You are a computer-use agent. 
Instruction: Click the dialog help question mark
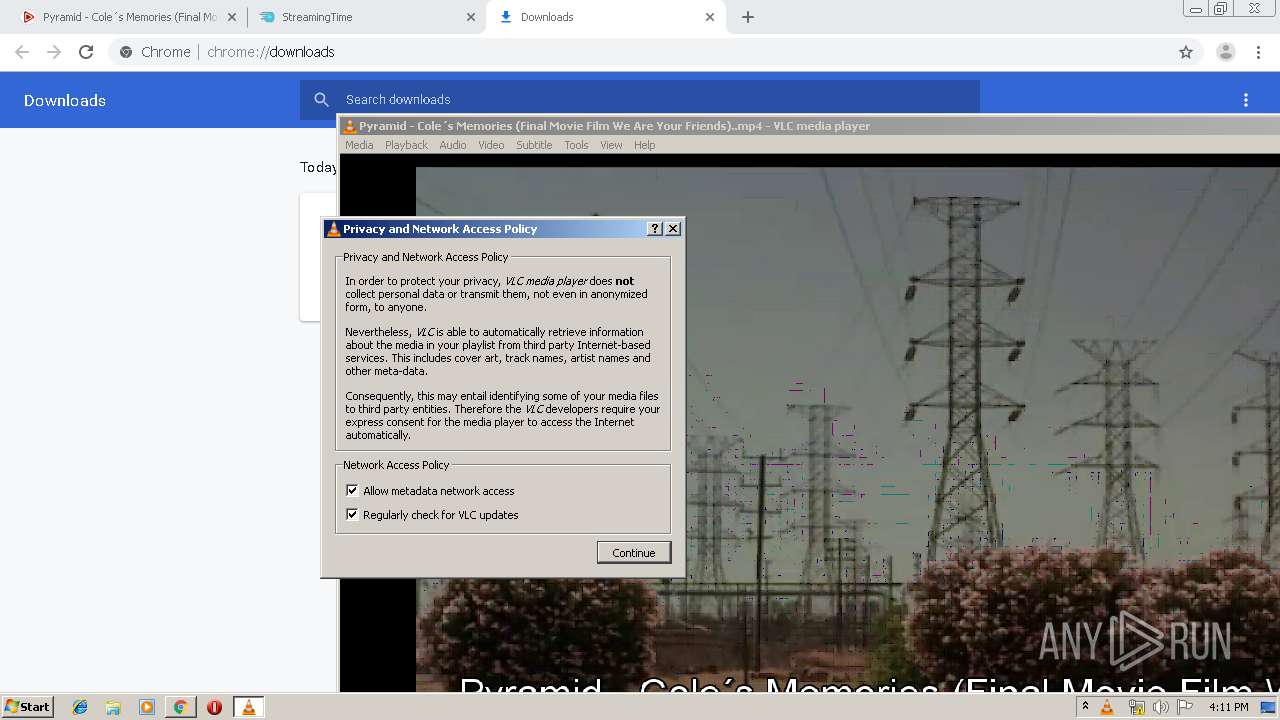pos(655,229)
